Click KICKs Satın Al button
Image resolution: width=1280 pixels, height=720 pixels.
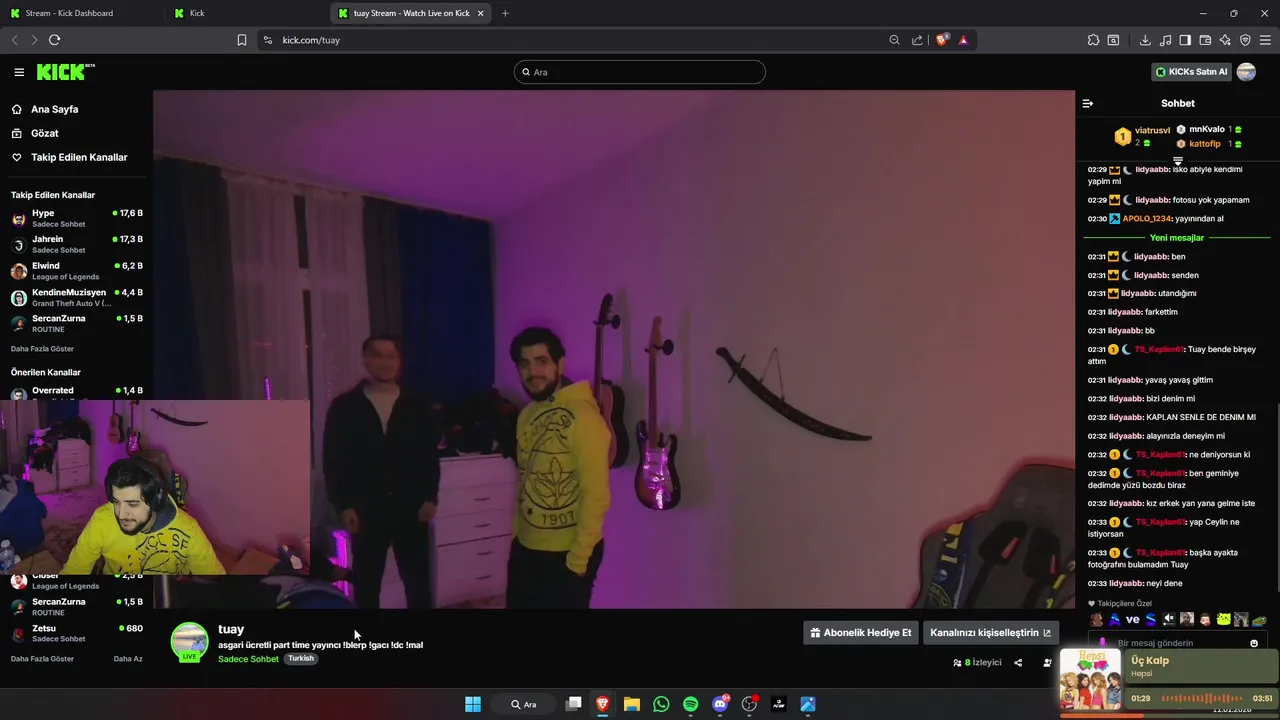[1191, 72]
